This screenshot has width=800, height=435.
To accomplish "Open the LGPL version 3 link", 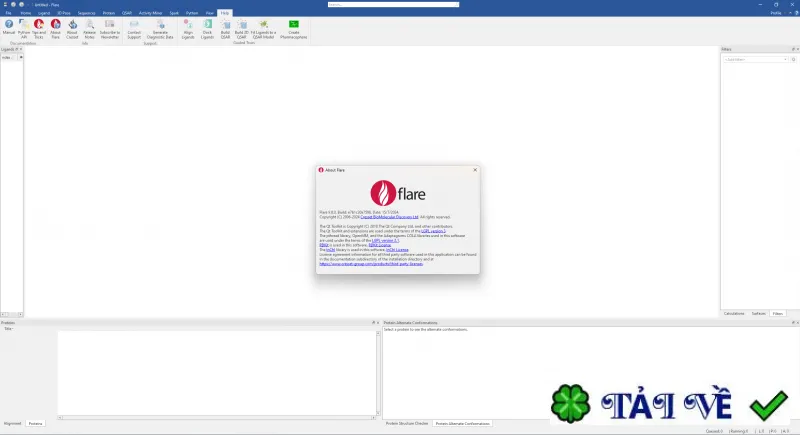I will point(433,231).
